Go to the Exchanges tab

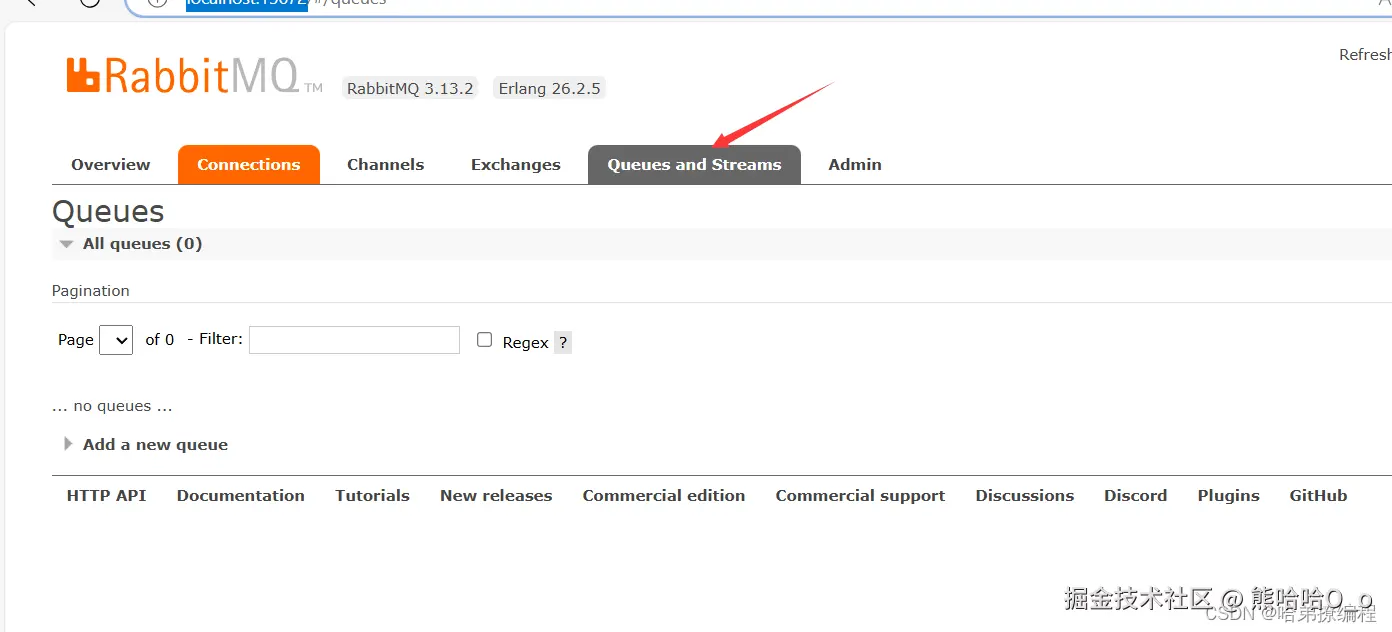point(516,165)
